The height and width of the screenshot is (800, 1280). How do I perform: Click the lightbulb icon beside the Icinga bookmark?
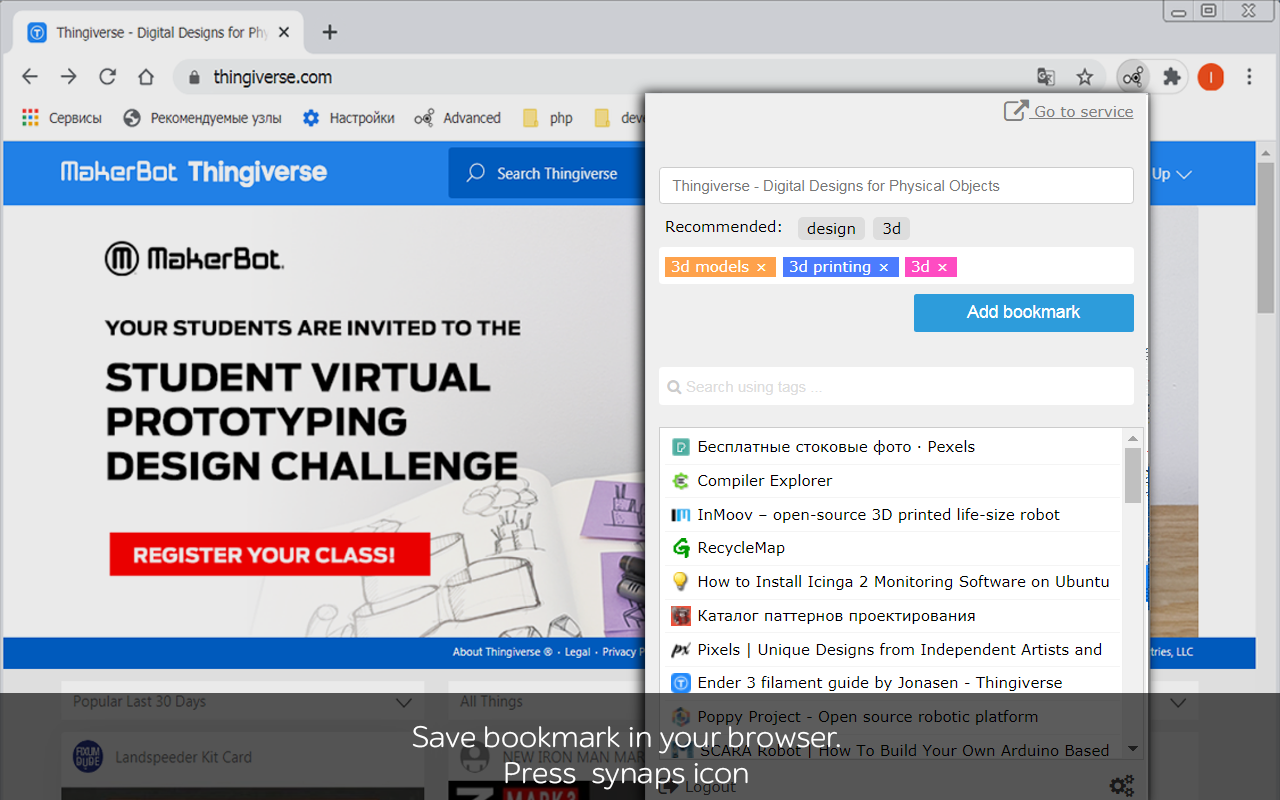681,581
